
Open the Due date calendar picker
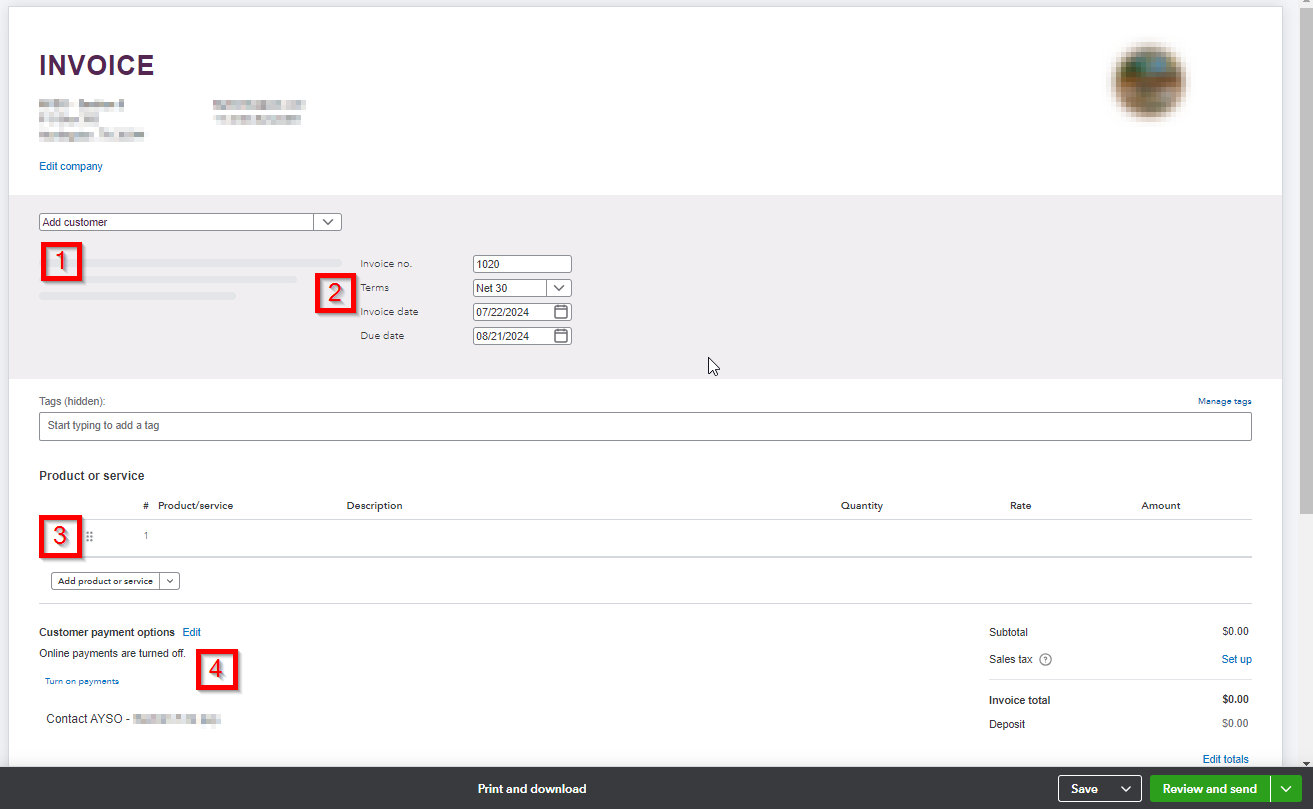click(561, 336)
